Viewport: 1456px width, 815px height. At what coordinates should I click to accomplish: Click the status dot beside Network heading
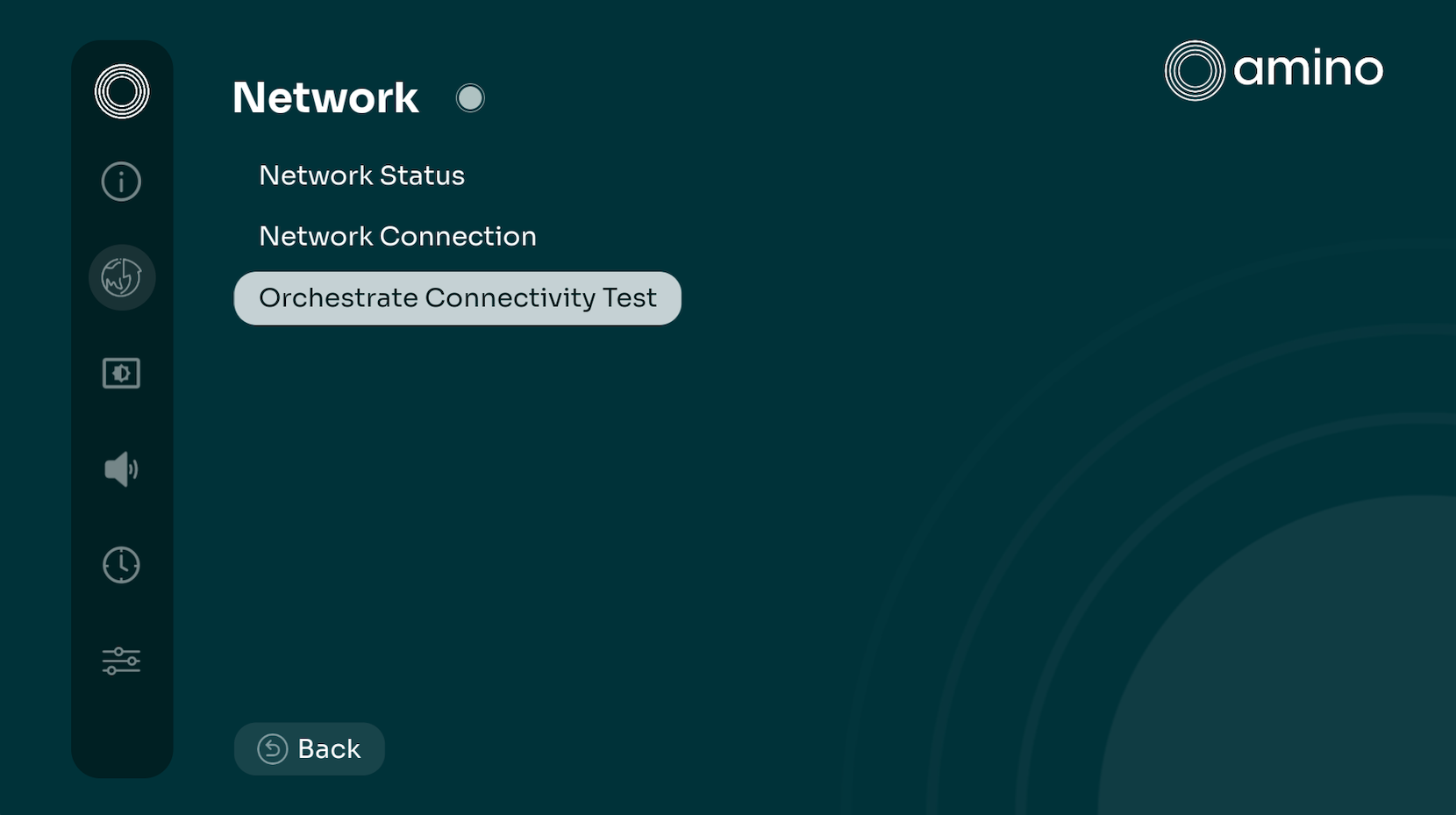coord(470,97)
